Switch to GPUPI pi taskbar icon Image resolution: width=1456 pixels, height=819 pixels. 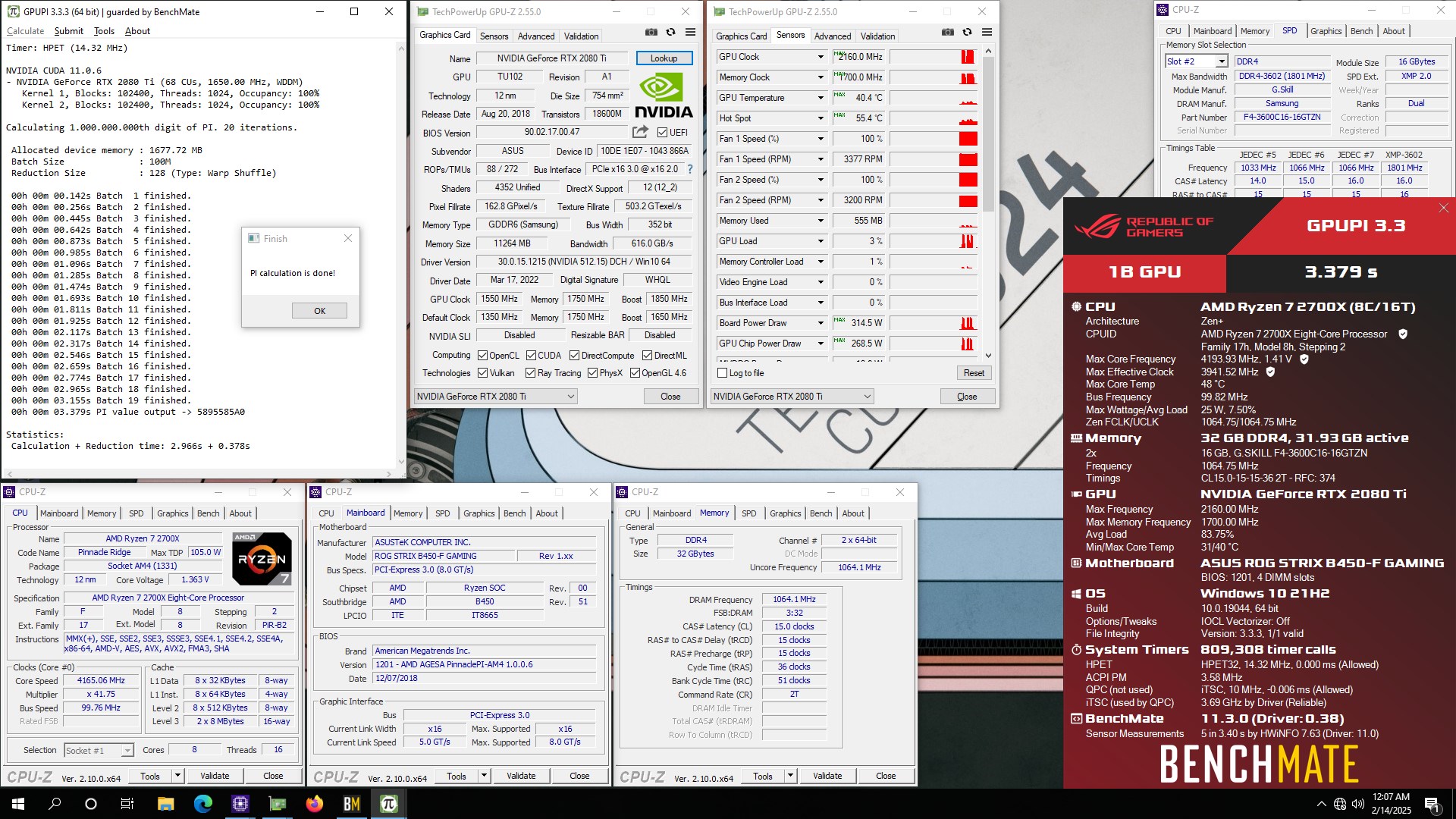(389, 804)
